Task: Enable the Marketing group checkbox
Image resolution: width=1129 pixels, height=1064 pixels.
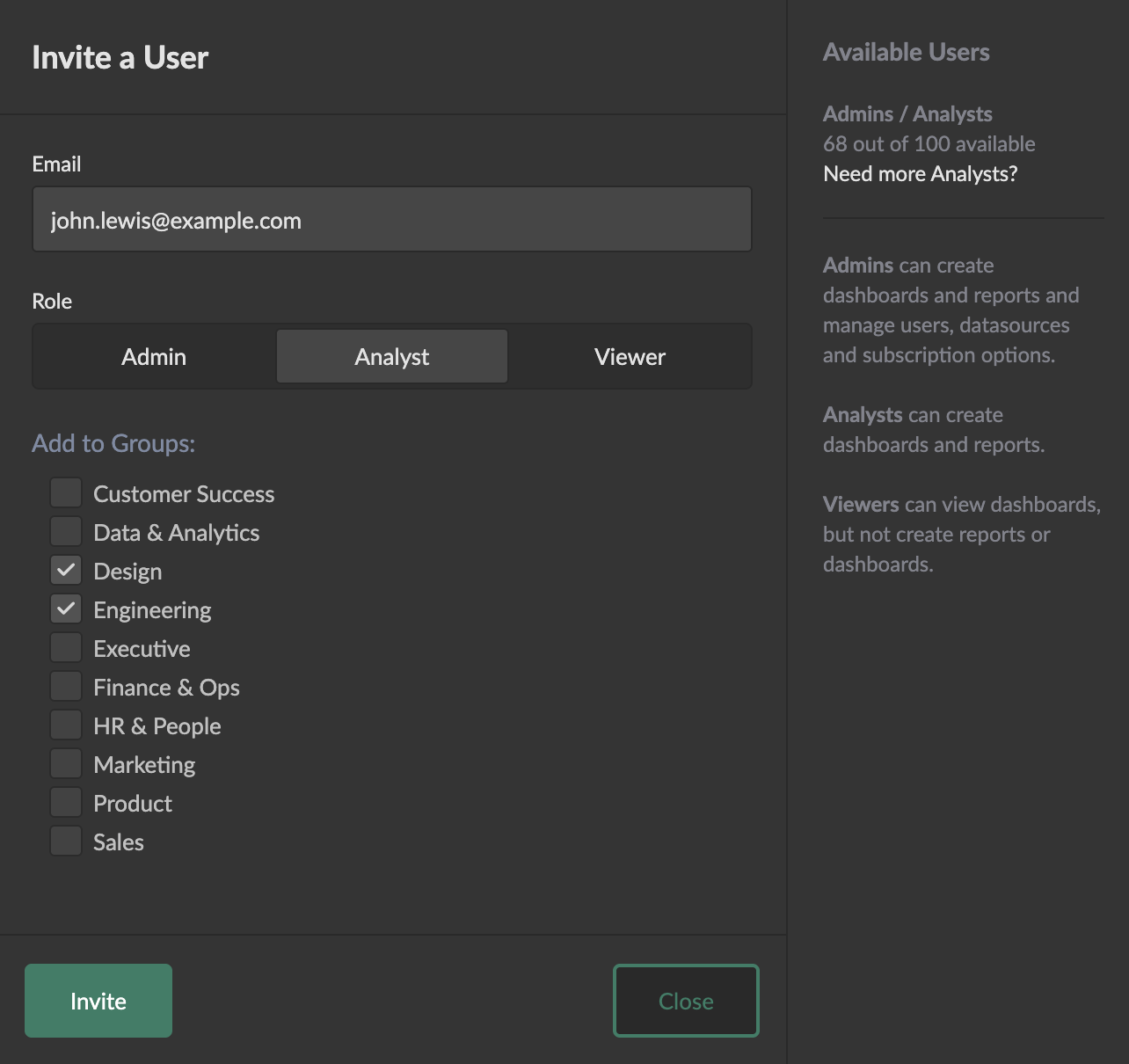Action: 66,764
